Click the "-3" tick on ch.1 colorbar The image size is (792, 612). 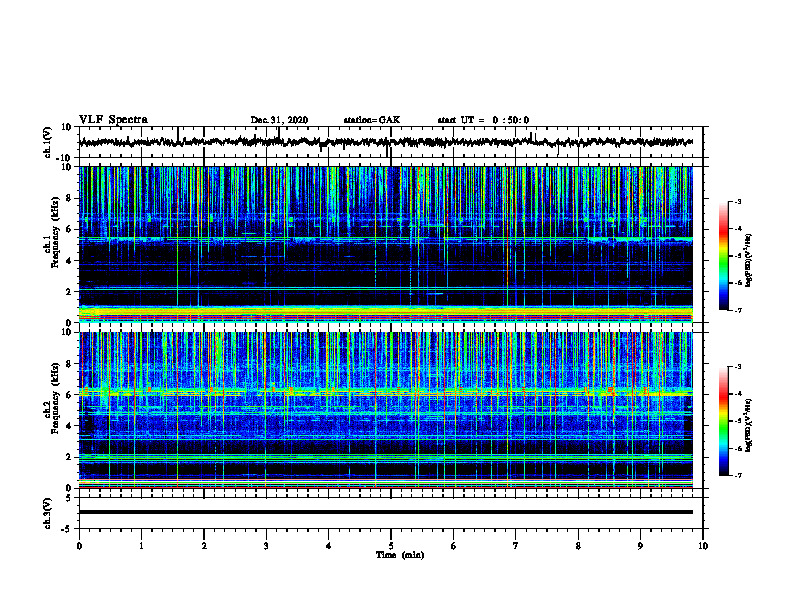737,201
